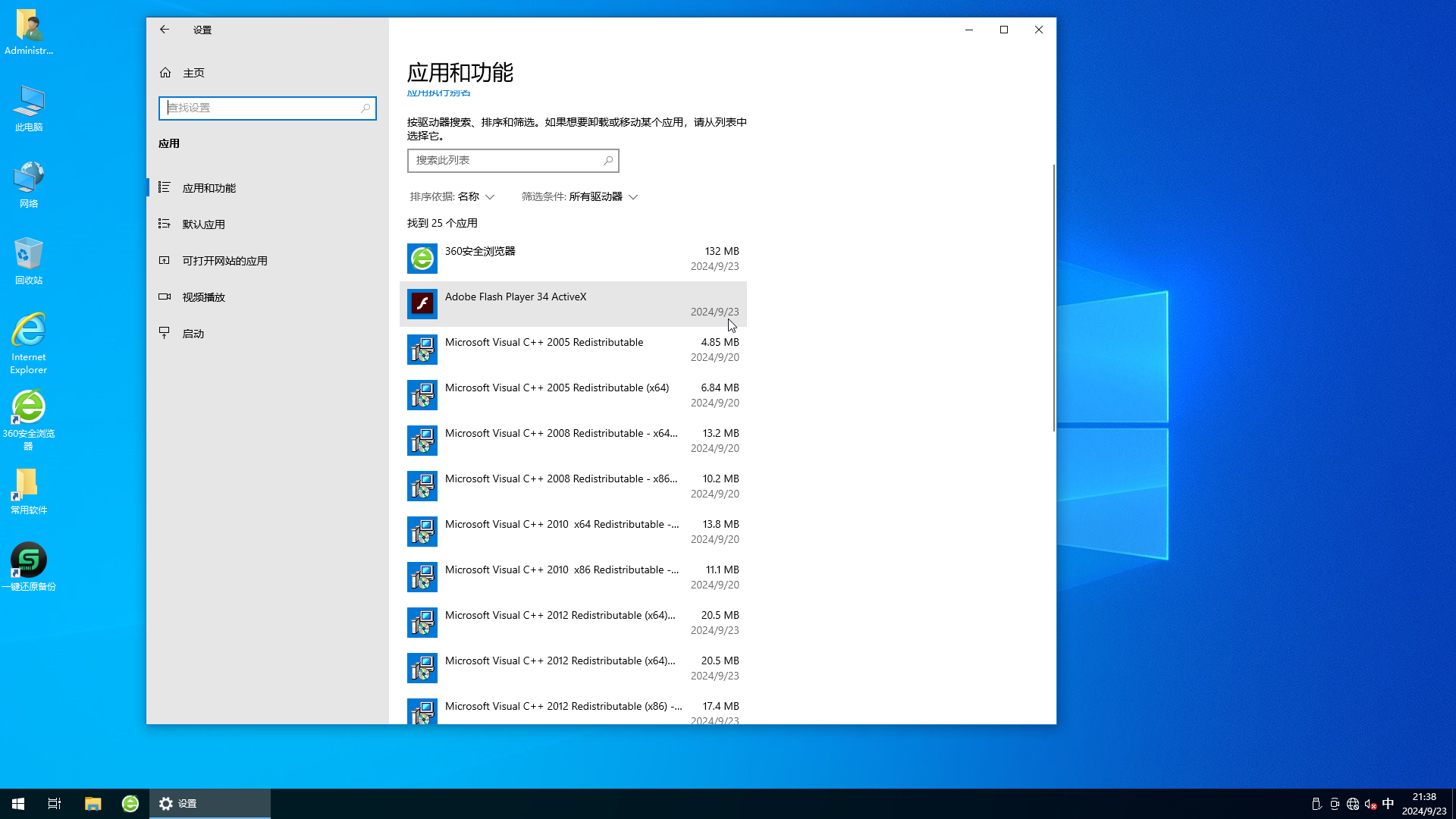The height and width of the screenshot is (819, 1456).
Task: Click 设置 taskbar button
Action: (210, 804)
